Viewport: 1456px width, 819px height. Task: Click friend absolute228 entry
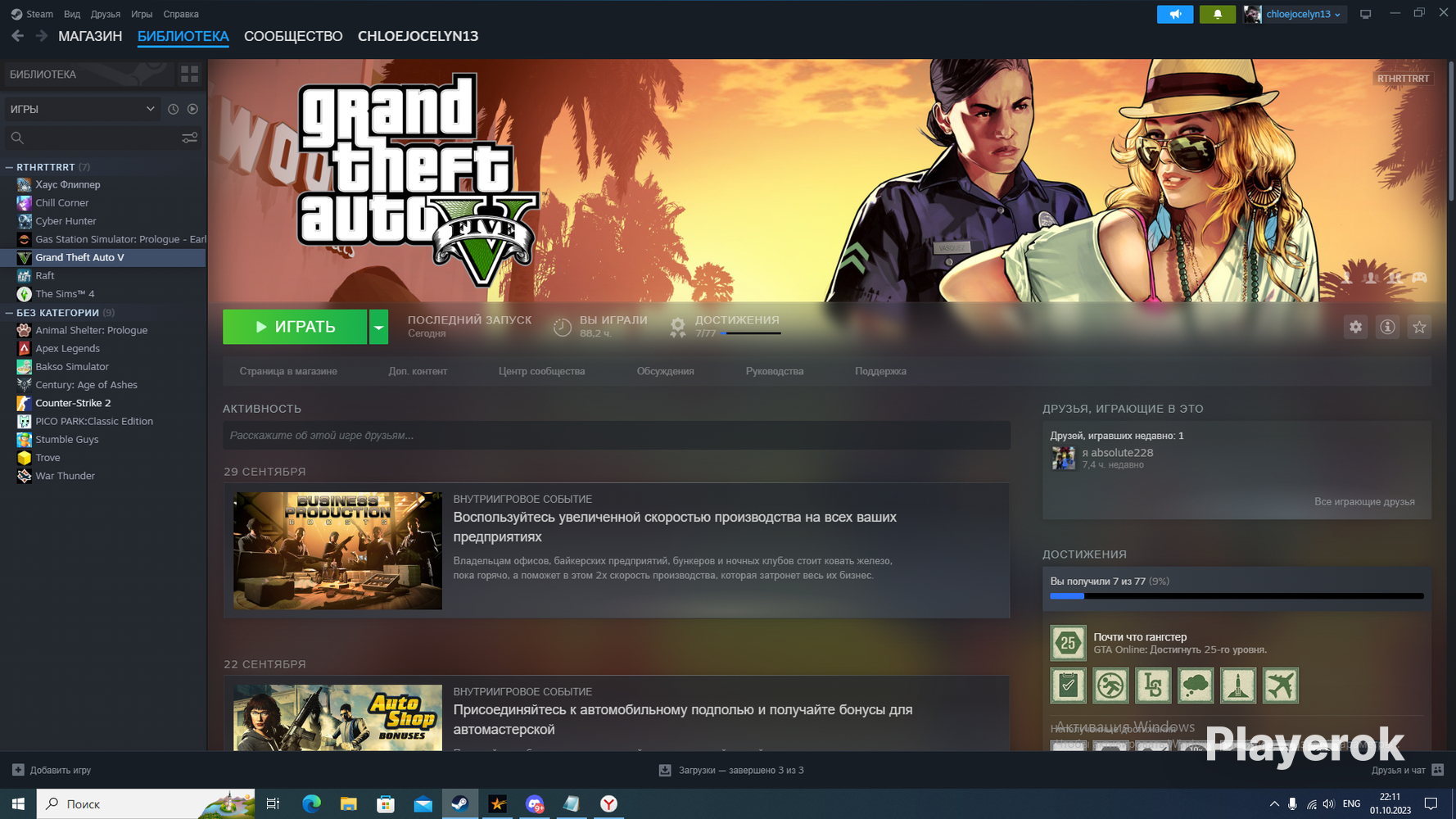[1102, 458]
